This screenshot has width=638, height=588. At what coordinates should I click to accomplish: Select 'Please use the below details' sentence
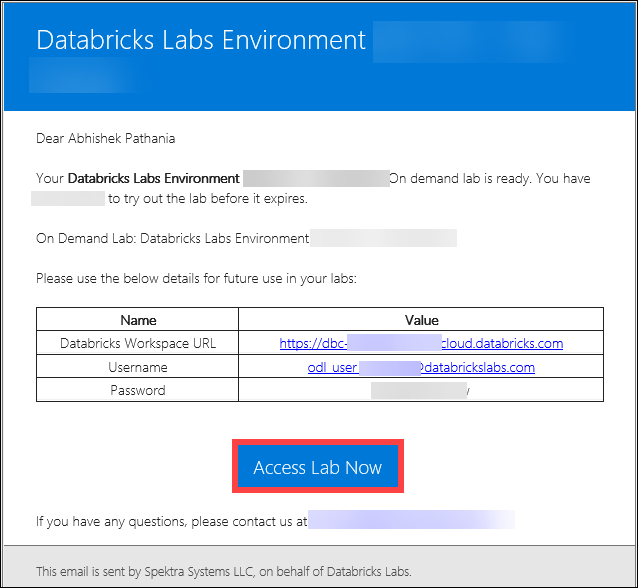pos(196,278)
